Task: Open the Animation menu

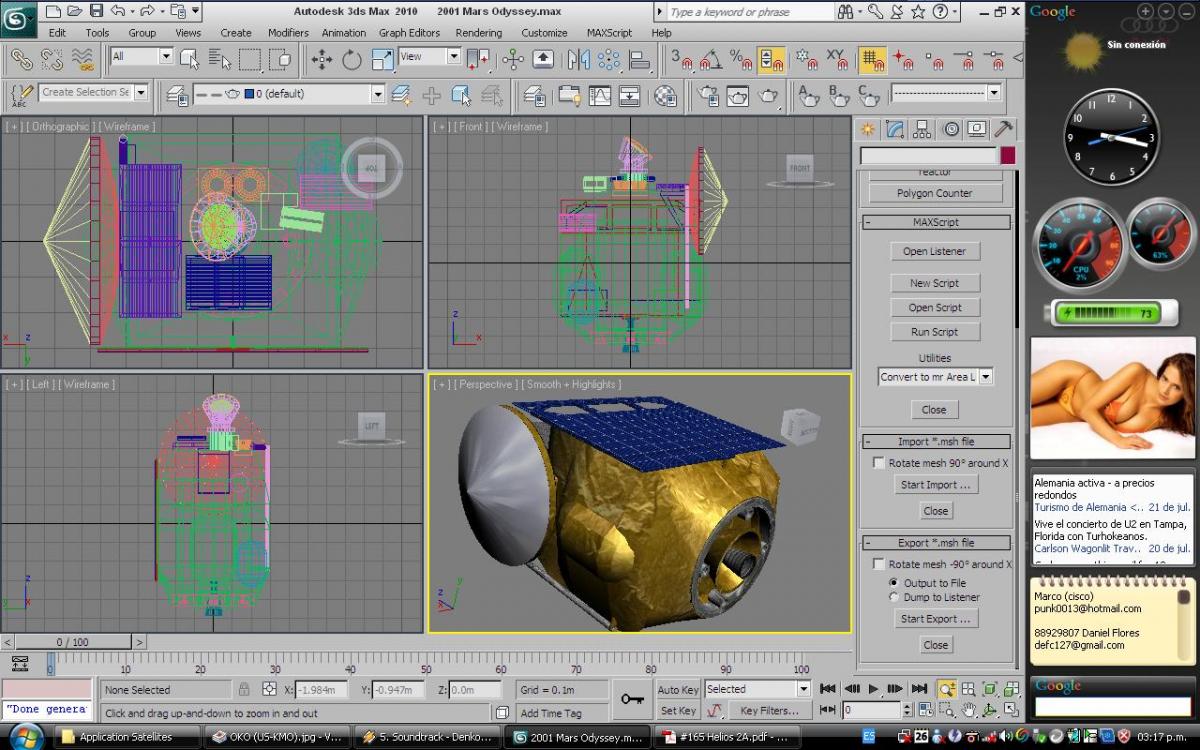Action: pyautogui.click(x=344, y=32)
